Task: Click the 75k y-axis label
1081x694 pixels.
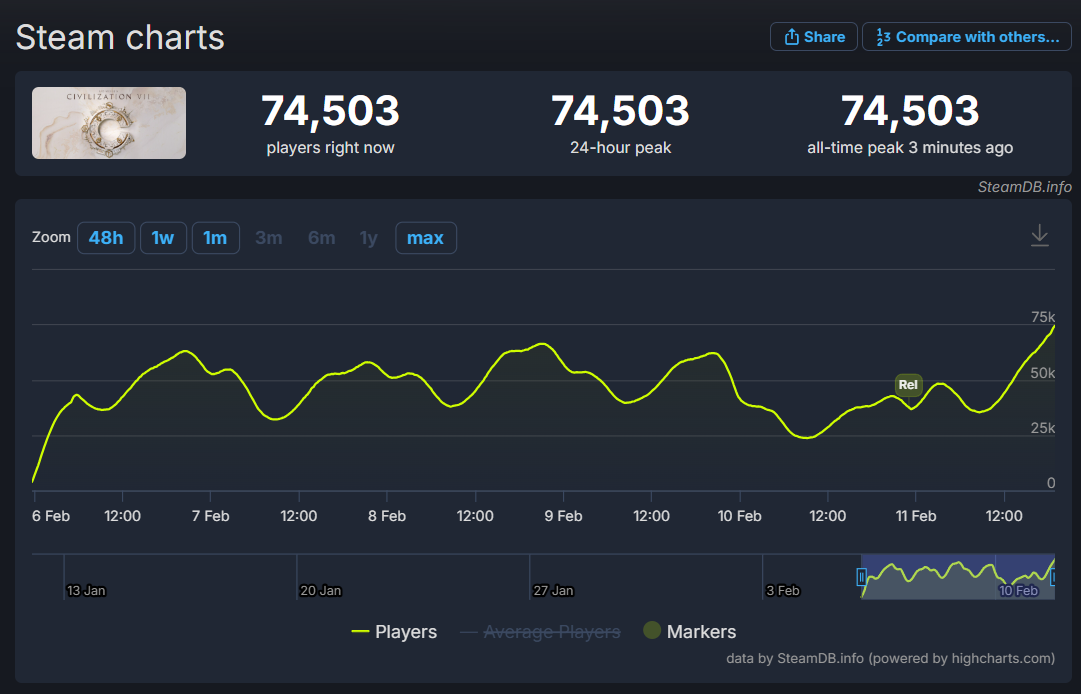Action: pyautogui.click(x=1042, y=317)
